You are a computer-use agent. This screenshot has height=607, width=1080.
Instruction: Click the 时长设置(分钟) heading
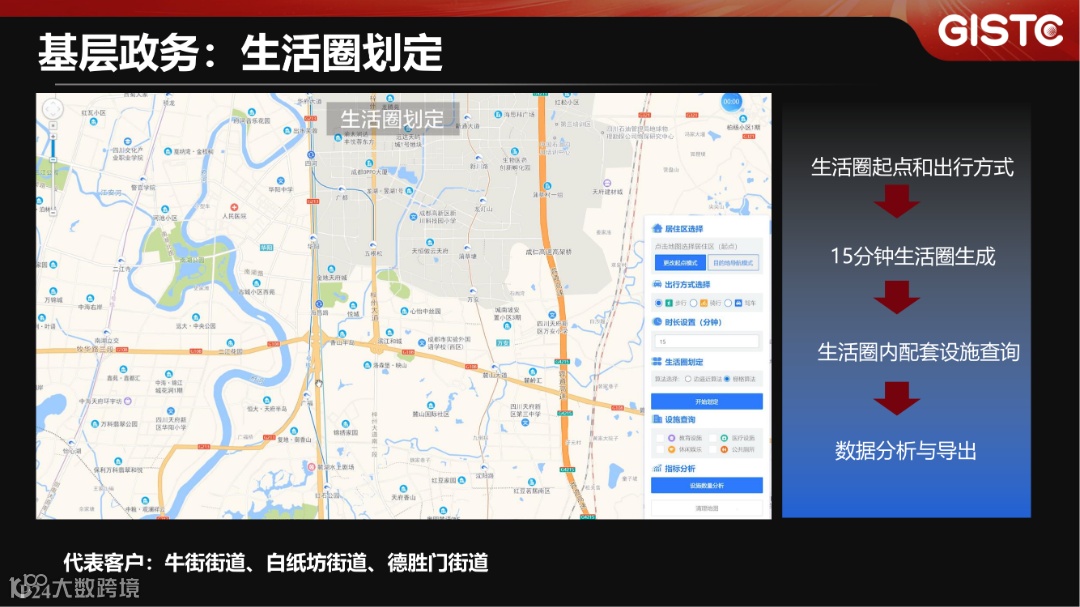(x=693, y=322)
